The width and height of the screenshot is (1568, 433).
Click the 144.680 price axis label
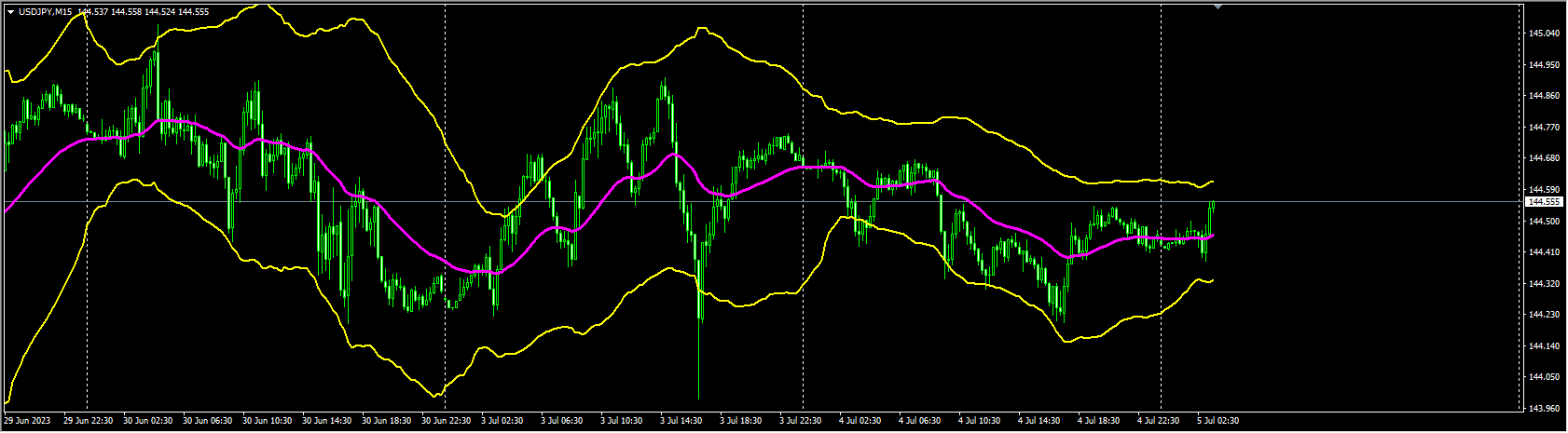click(x=1545, y=158)
